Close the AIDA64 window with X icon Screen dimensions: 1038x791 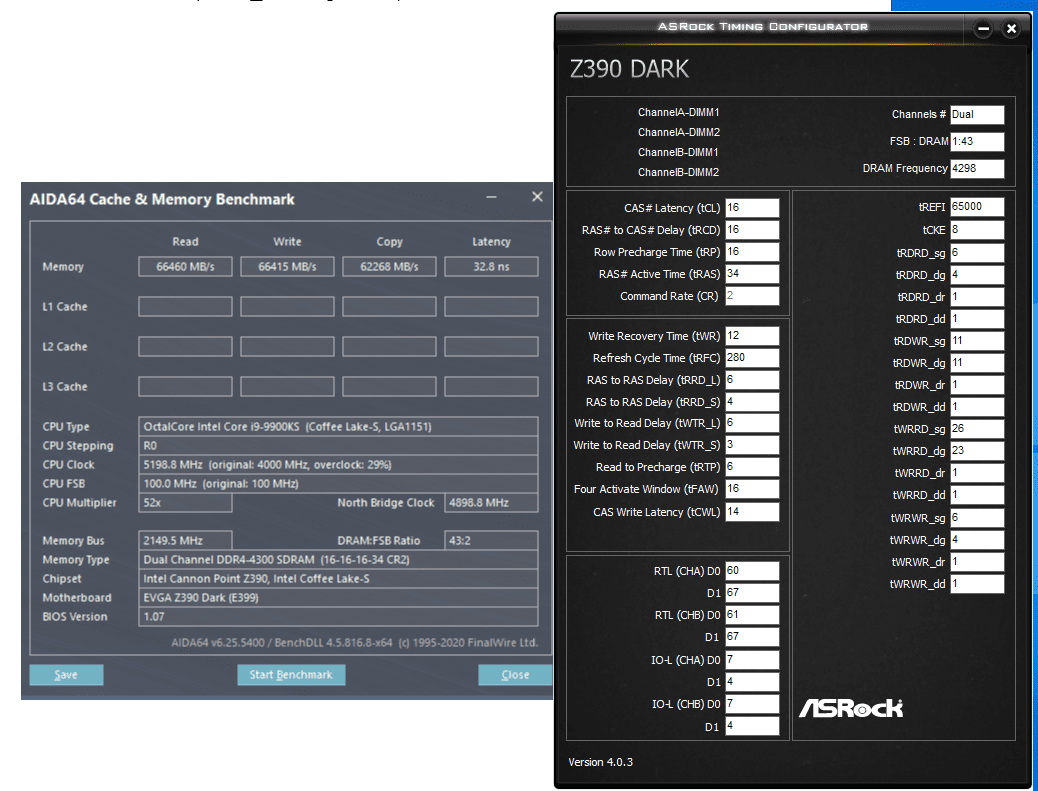tap(537, 197)
